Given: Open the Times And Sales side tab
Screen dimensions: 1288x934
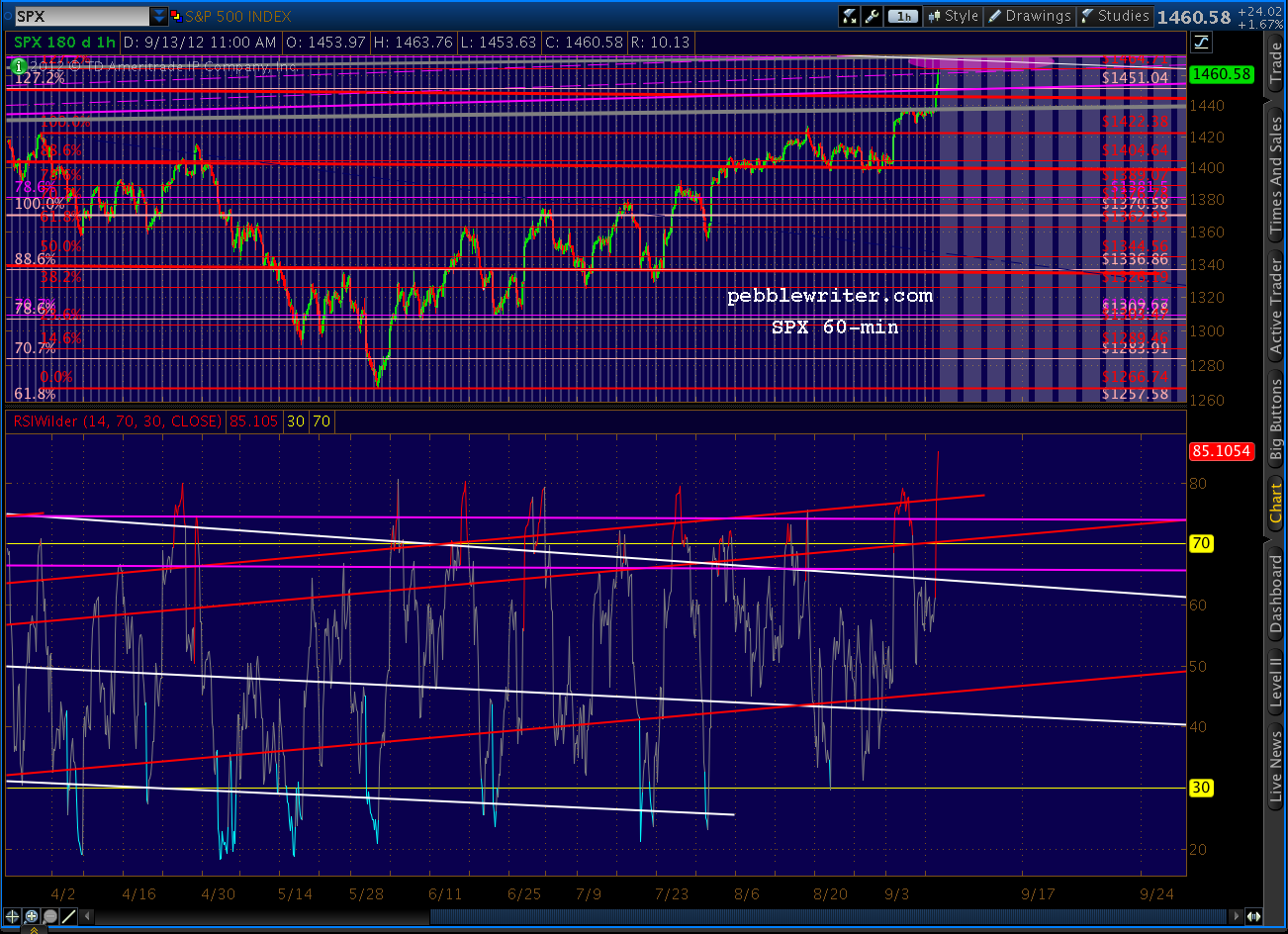Looking at the screenshot, I should [1276, 176].
